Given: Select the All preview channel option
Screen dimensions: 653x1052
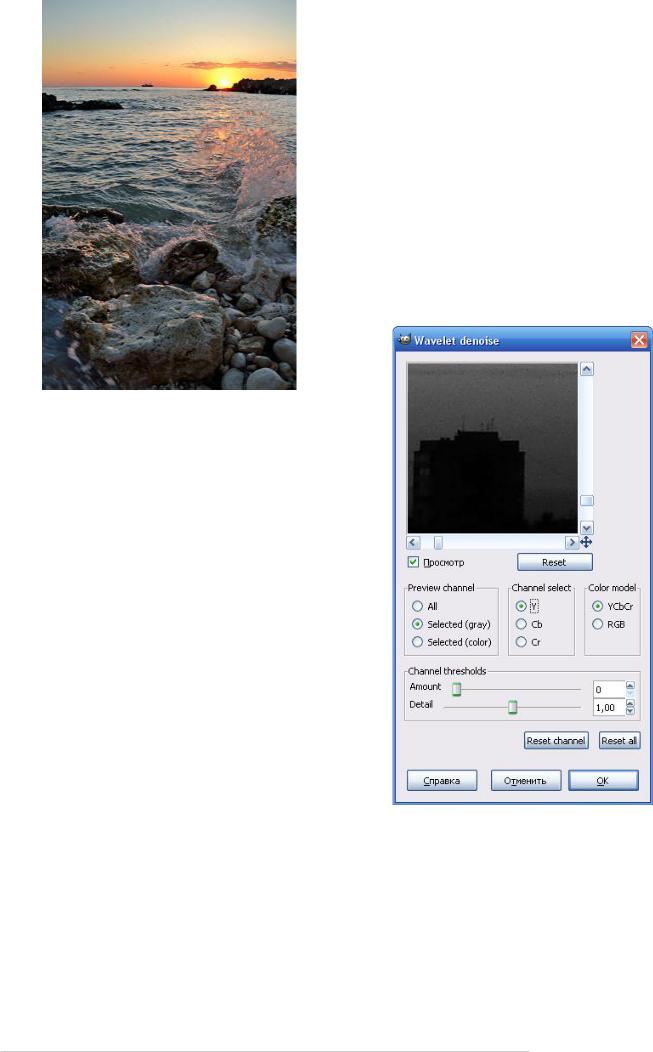Looking at the screenshot, I should [x=417, y=606].
